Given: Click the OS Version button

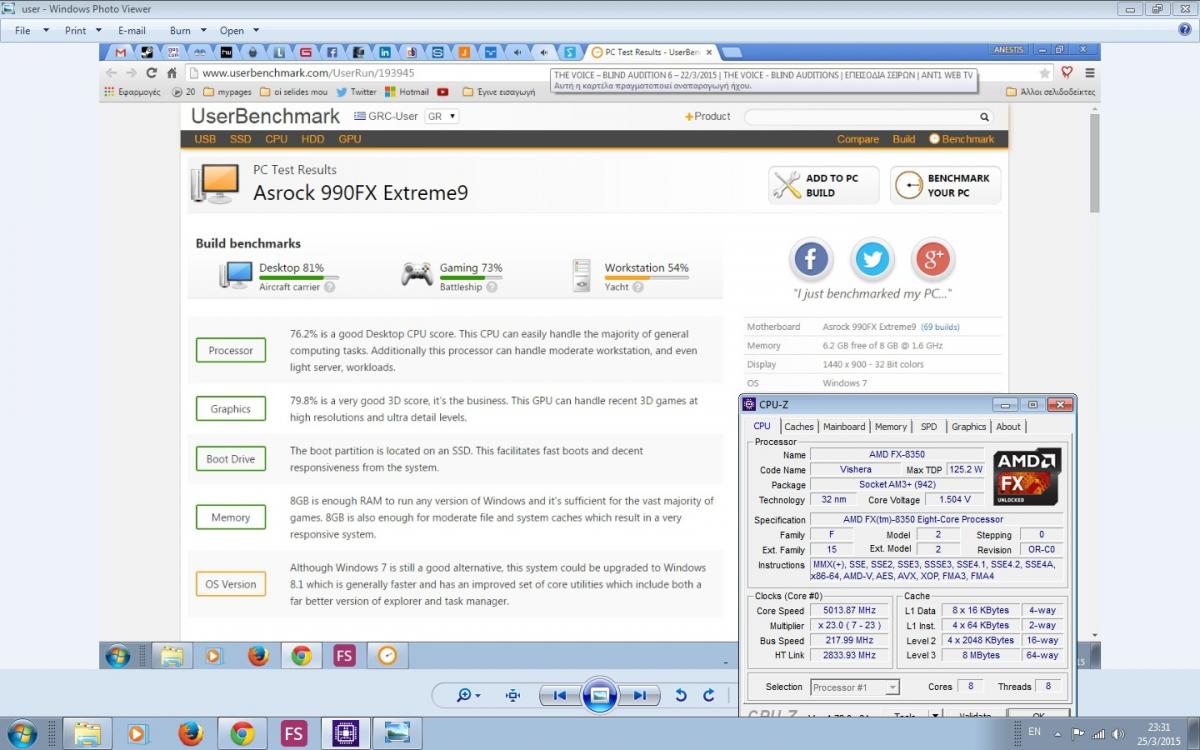Looking at the screenshot, I should coord(231,584).
